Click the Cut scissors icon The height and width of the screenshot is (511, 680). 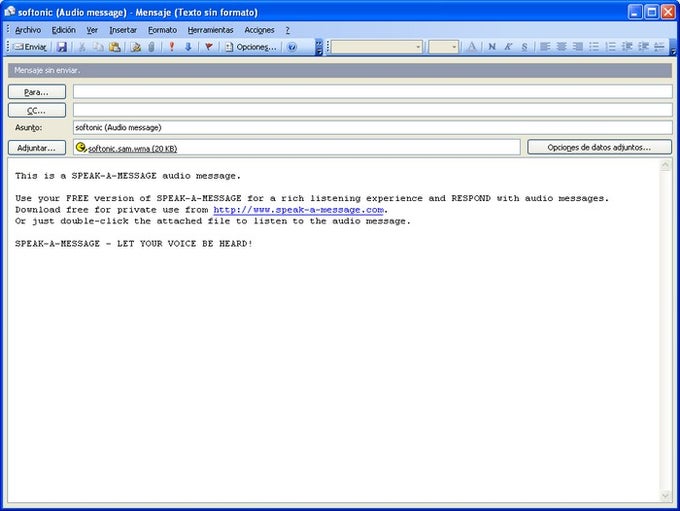click(82, 47)
